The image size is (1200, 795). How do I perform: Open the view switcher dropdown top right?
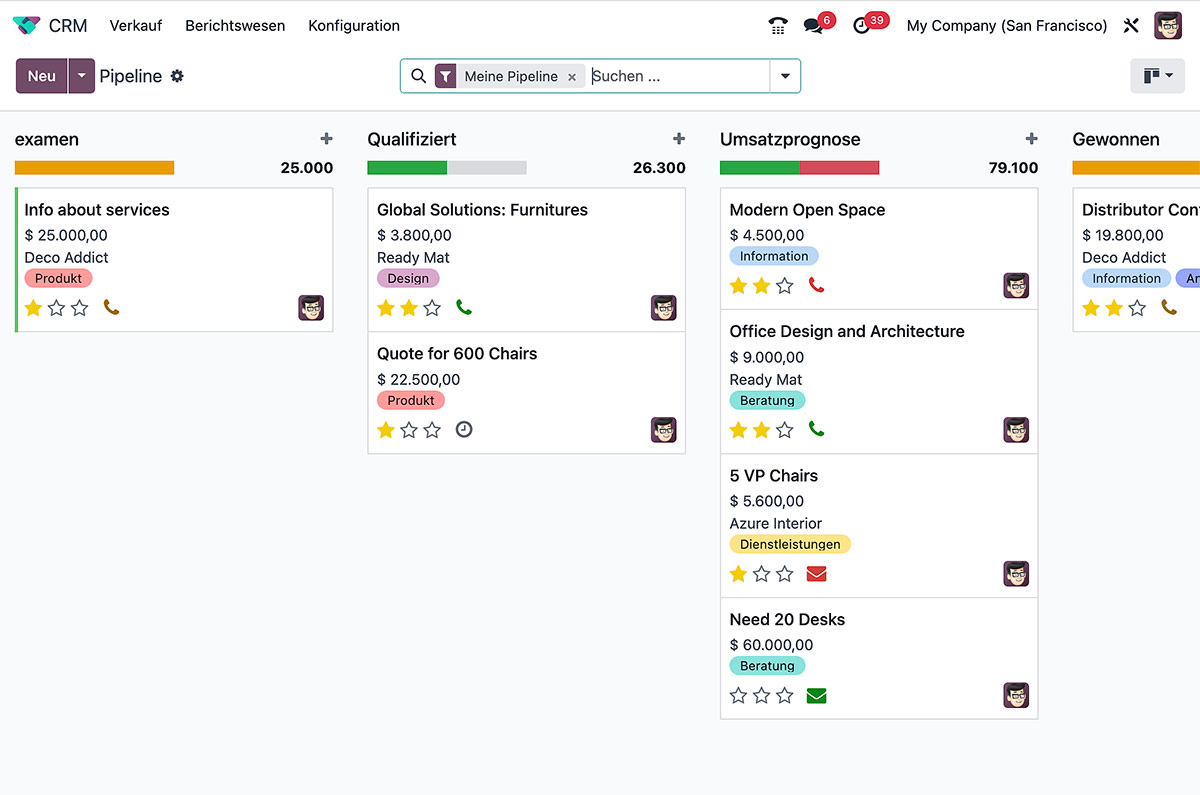coord(1157,75)
